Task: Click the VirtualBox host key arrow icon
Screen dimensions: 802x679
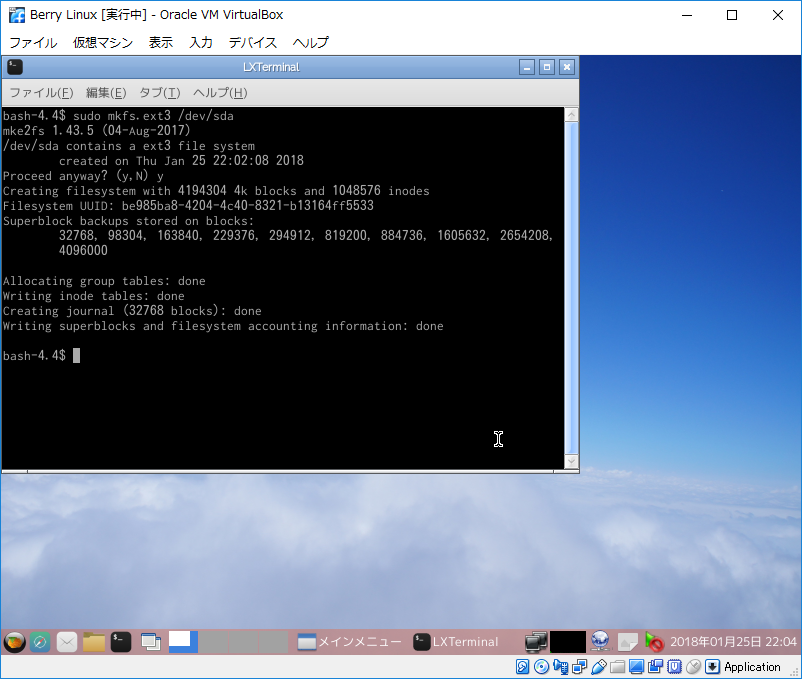Action: pos(712,667)
